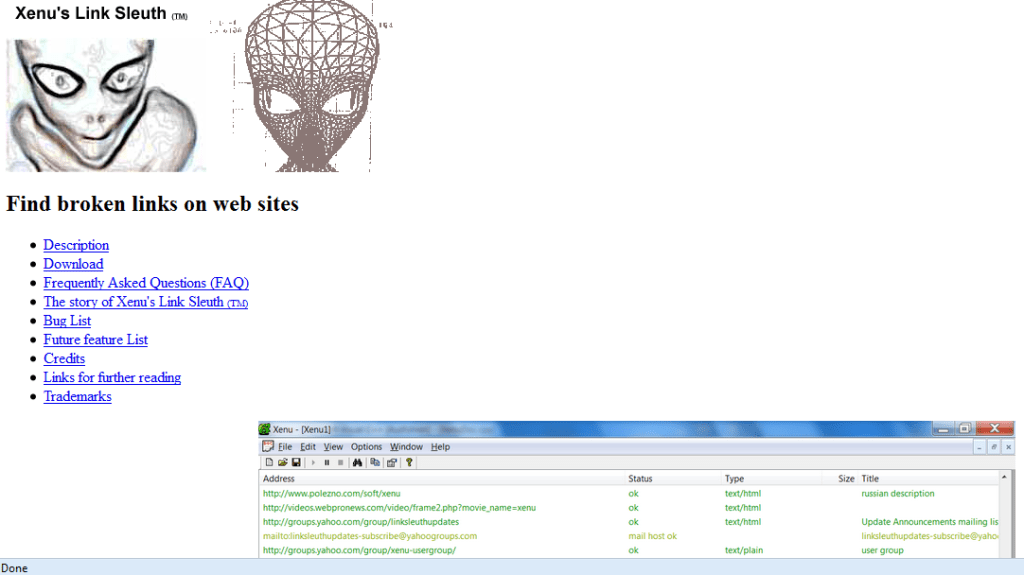Open Links for further reading

tap(112, 378)
